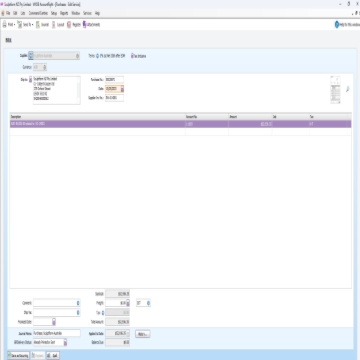Click the Journal Memo field
Viewport: 360px width, 360px height.
(x=57, y=333)
